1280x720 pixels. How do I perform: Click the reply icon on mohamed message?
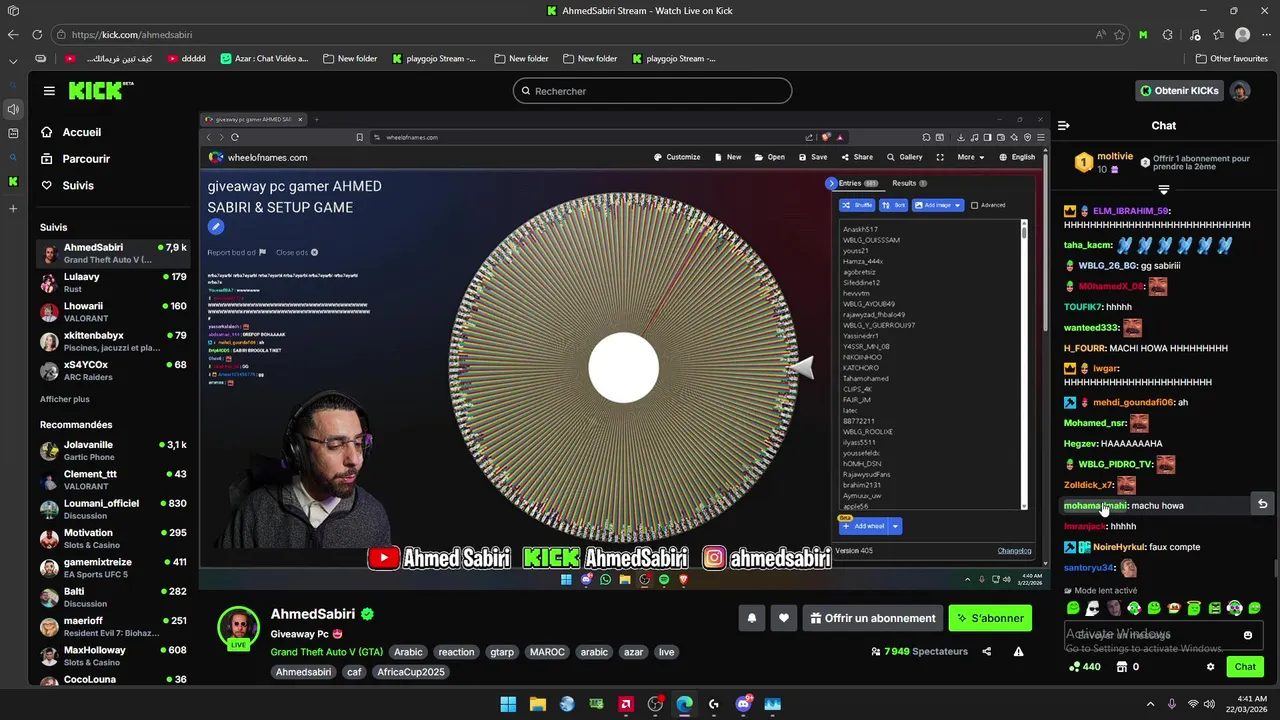[x=1262, y=505]
